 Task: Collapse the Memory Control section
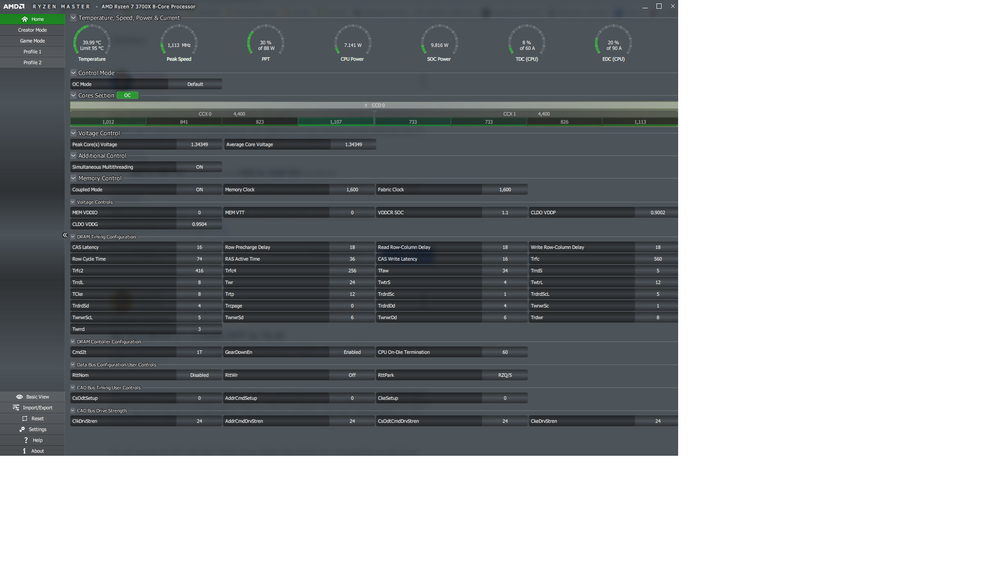tap(73, 178)
